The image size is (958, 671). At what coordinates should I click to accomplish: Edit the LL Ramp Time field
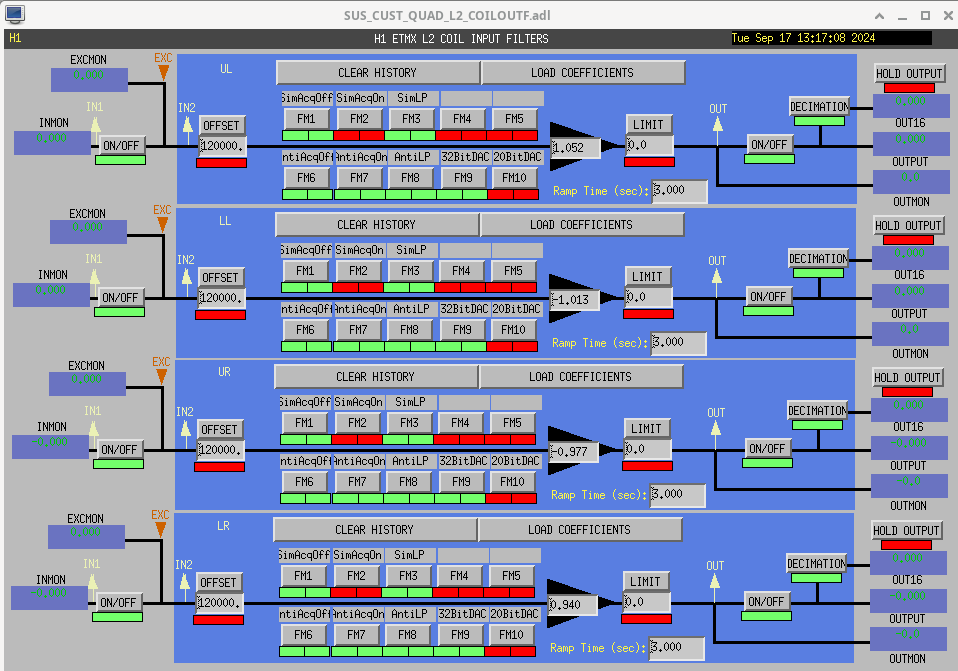pos(678,343)
